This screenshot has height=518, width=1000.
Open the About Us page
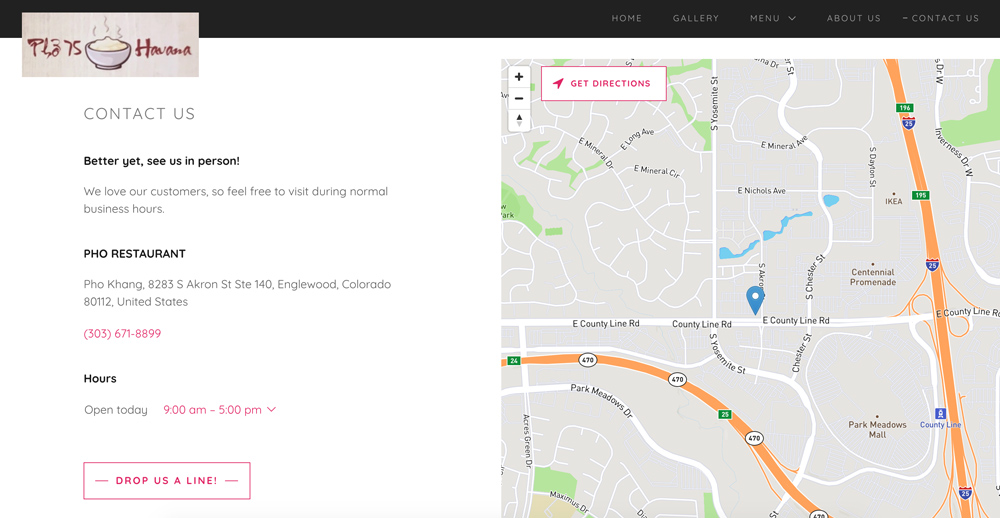pyautogui.click(x=853, y=18)
